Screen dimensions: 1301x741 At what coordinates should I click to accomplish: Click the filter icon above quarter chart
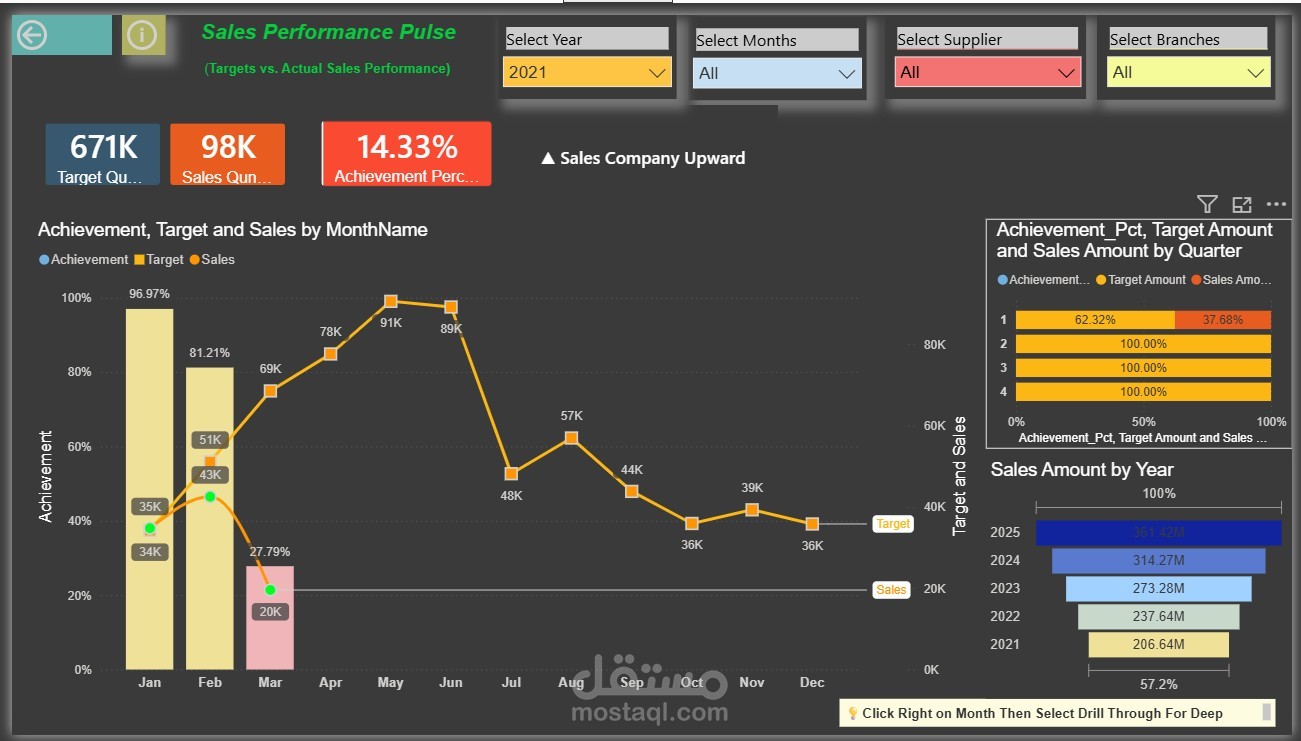(1207, 204)
